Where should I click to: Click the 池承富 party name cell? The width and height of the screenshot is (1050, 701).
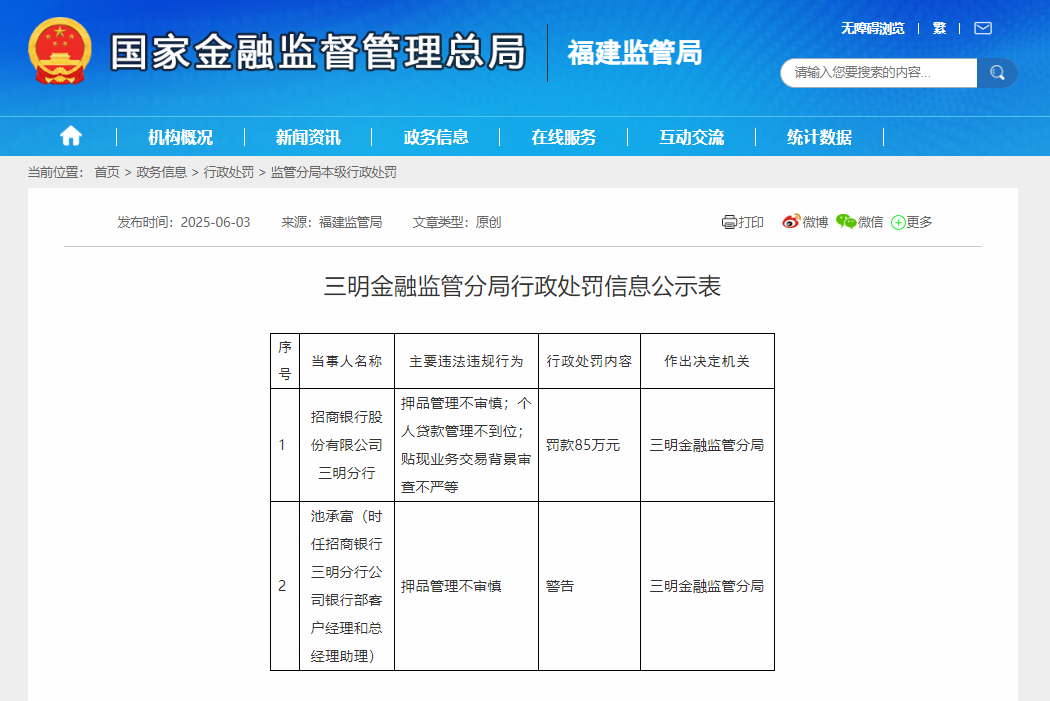(347, 586)
